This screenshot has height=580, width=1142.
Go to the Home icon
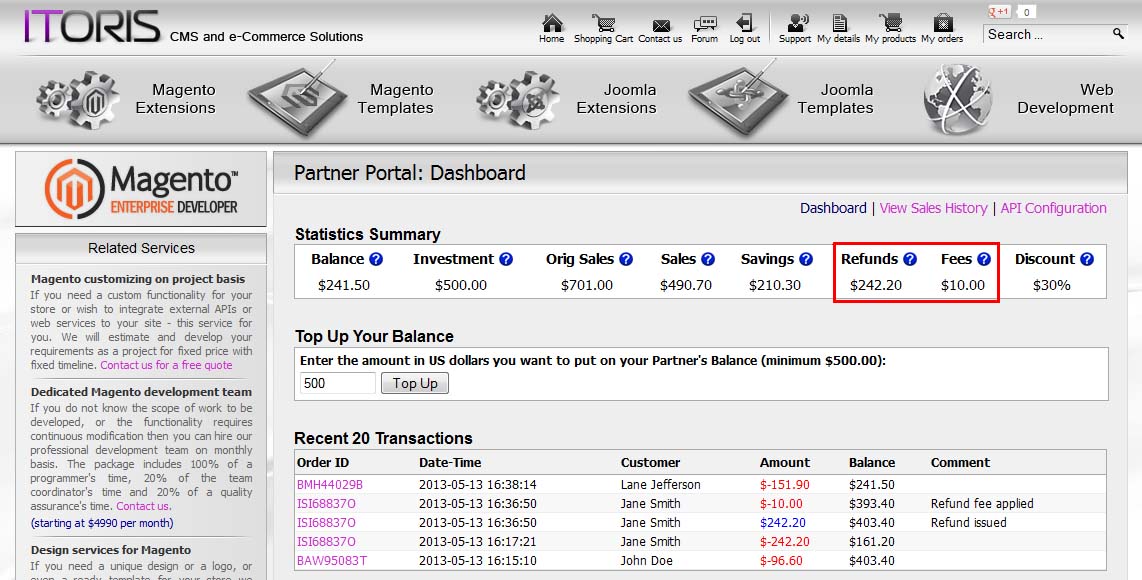[x=551, y=23]
